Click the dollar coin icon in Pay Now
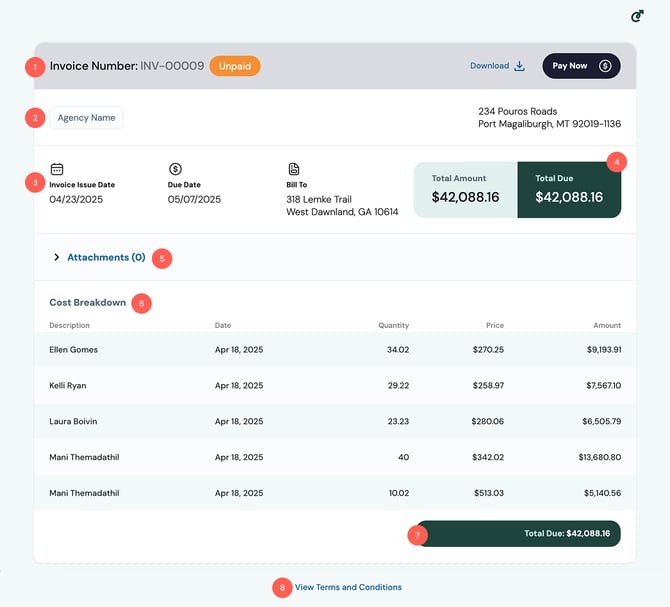 pyautogui.click(x=605, y=66)
